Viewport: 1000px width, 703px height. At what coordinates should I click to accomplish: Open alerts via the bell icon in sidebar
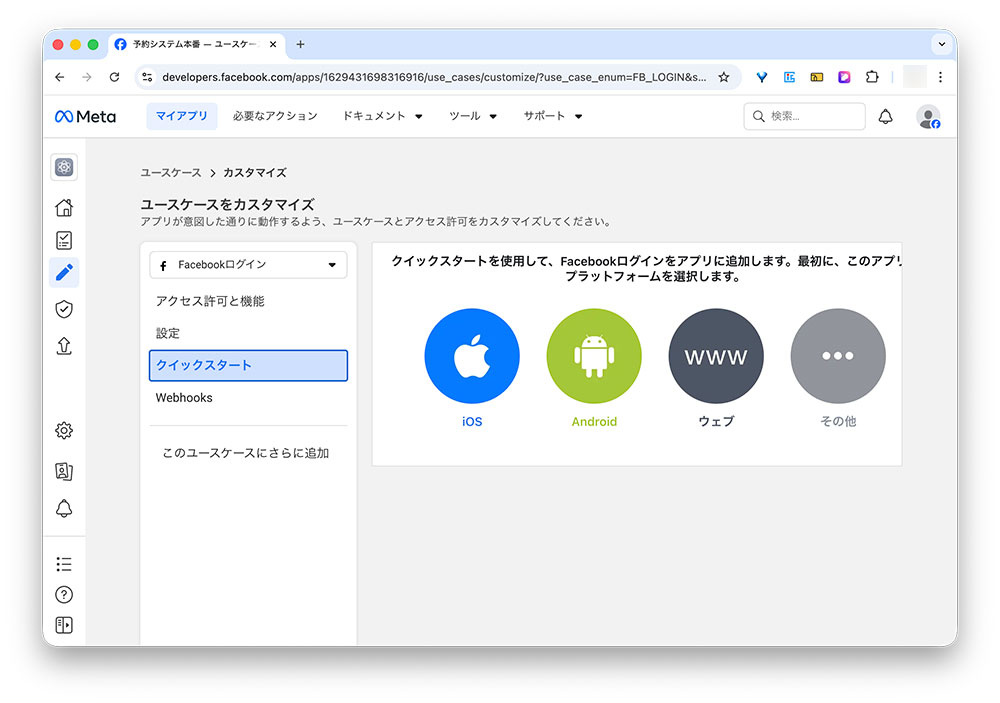click(x=64, y=509)
